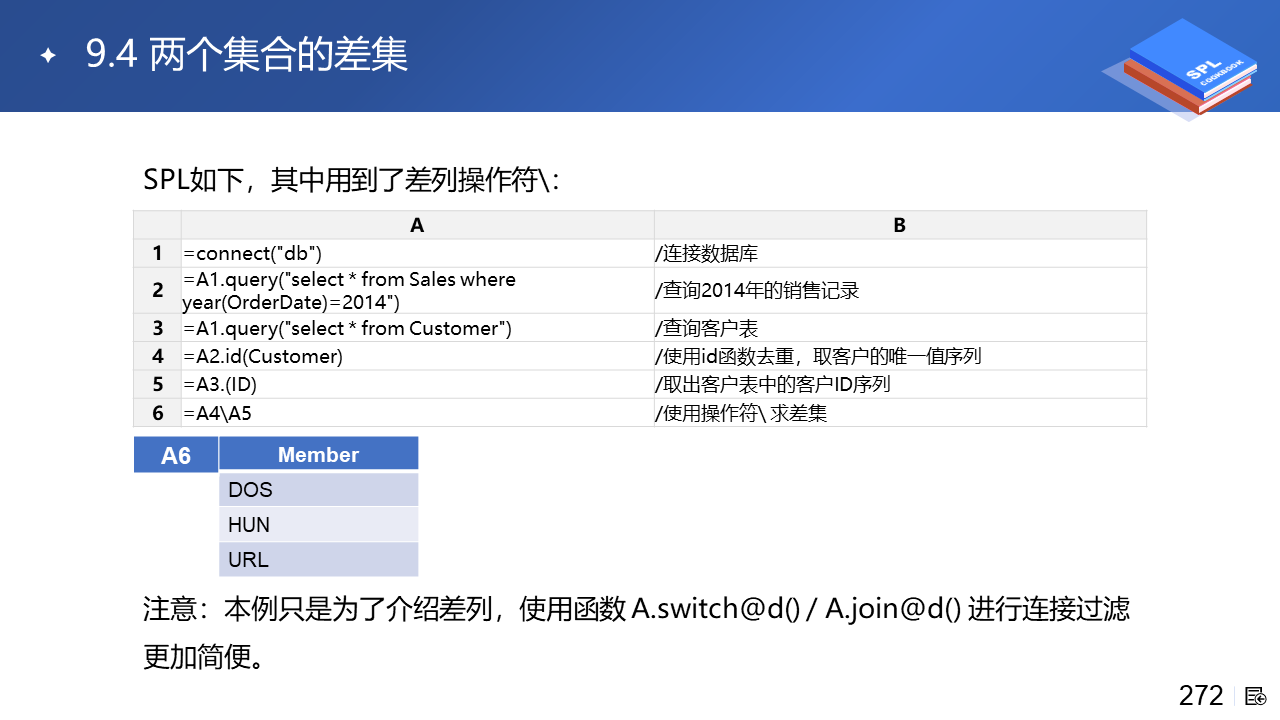The image size is (1280, 720).
Task: Select the HUN result row
Action: pyautogui.click(x=318, y=525)
